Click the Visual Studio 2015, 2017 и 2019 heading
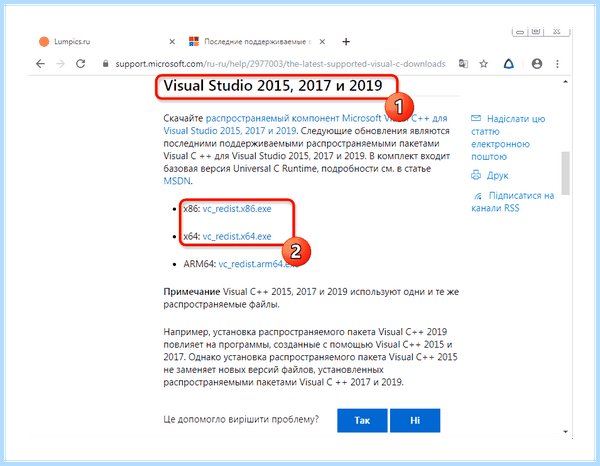The height and width of the screenshot is (466, 600). tap(273, 85)
